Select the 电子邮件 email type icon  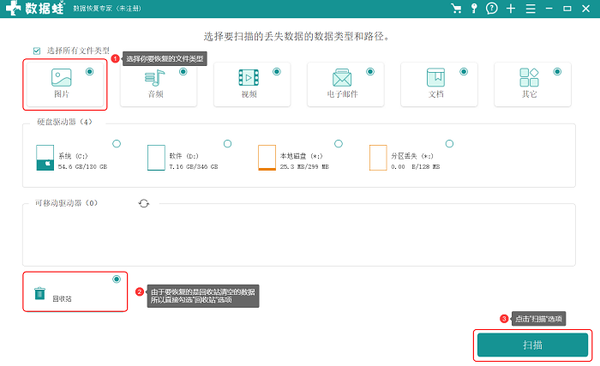coord(342,78)
